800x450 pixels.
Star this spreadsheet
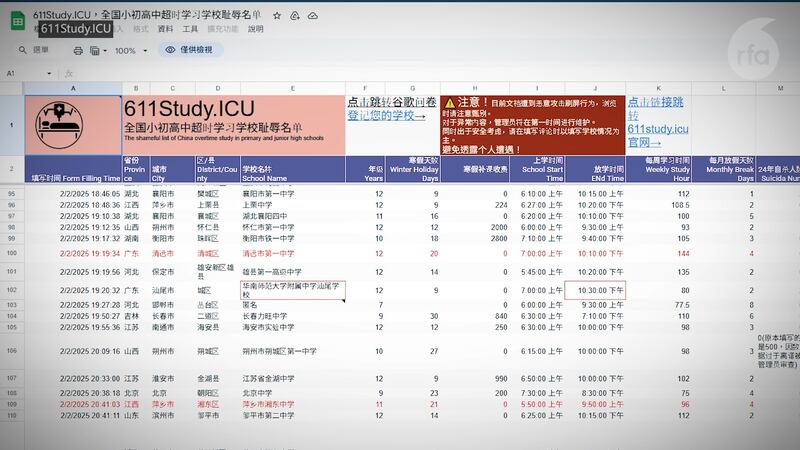pos(277,16)
